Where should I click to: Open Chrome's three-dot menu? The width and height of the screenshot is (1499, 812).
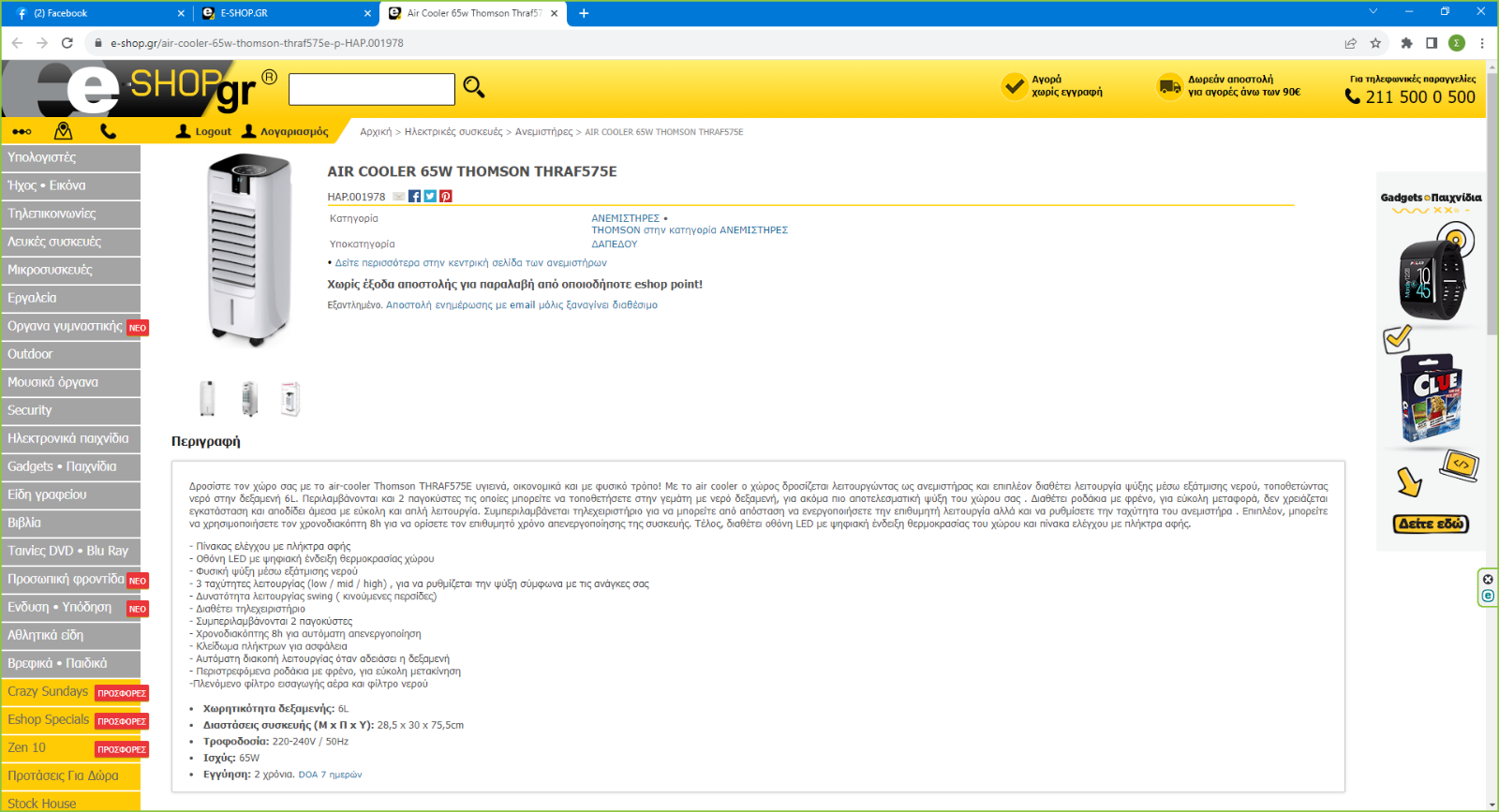coord(1482,43)
